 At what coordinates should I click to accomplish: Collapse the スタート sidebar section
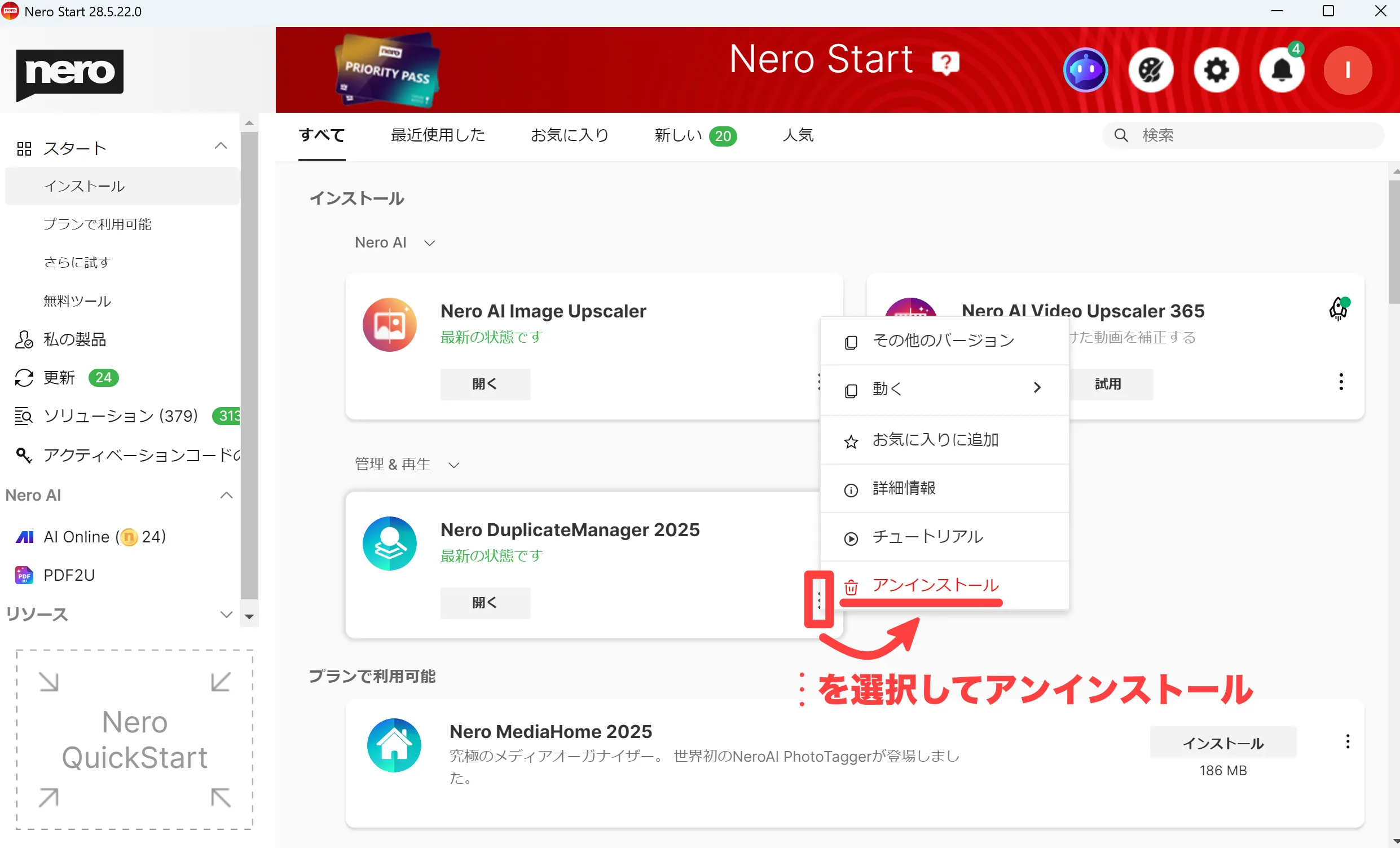pyautogui.click(x=221, y=147)
